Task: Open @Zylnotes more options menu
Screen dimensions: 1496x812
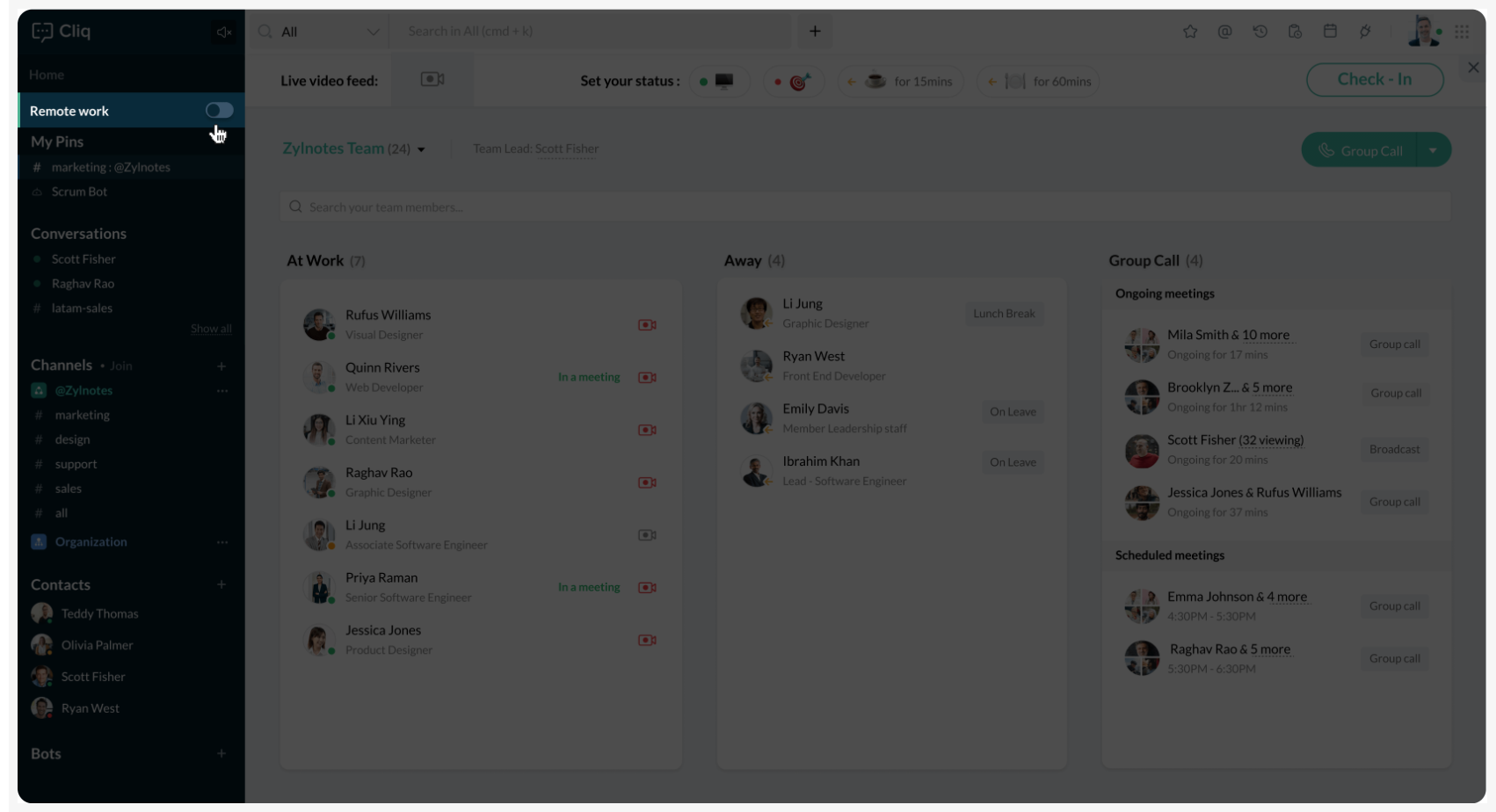Action: pos(222,391)
